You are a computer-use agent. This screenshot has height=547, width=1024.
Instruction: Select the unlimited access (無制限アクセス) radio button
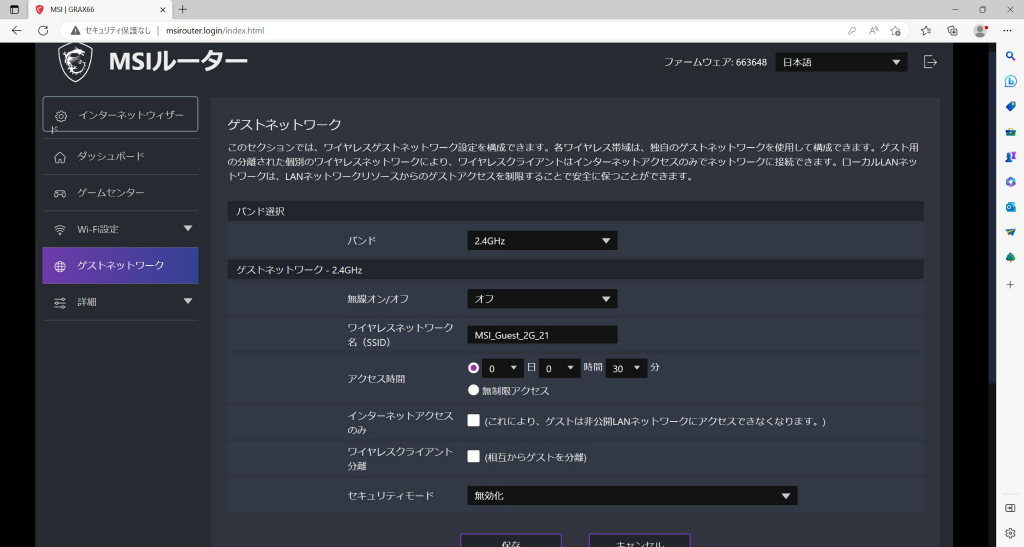point(473,390)
